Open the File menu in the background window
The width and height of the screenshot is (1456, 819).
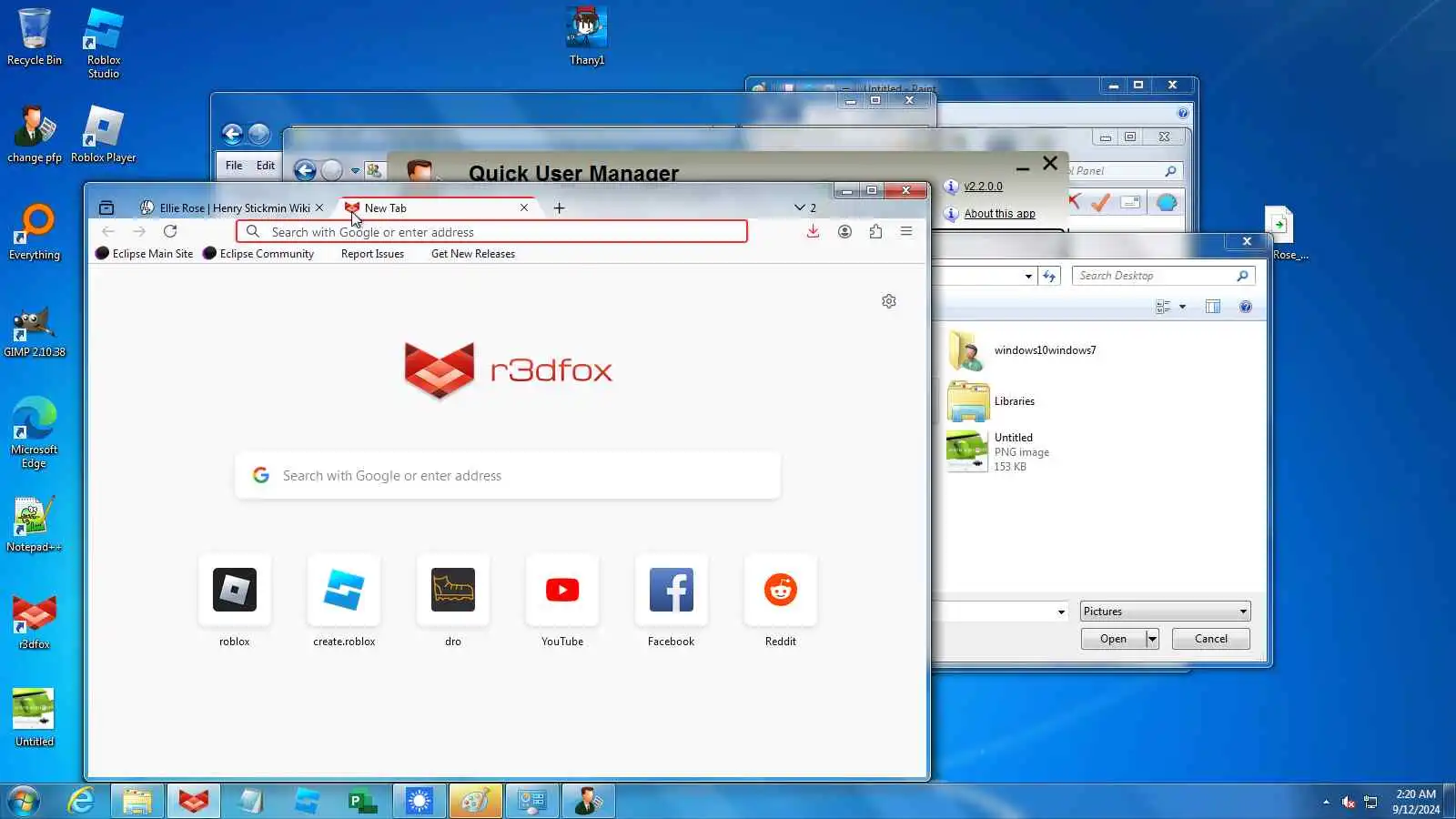coord(234,166)
